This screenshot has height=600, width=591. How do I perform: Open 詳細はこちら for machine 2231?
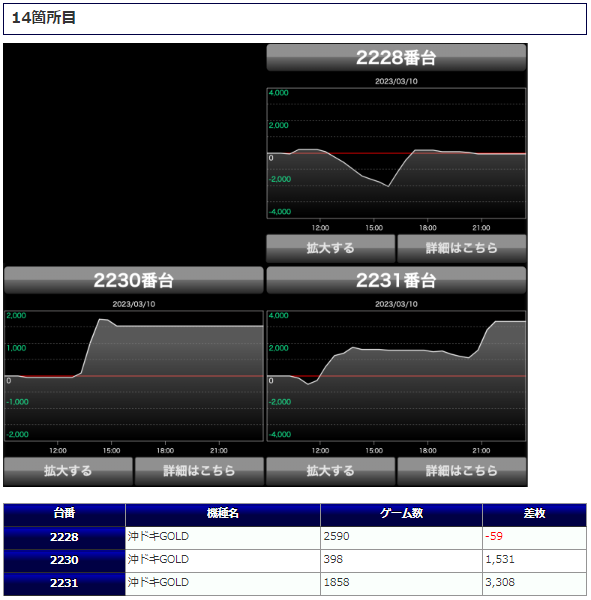point(462,471)
